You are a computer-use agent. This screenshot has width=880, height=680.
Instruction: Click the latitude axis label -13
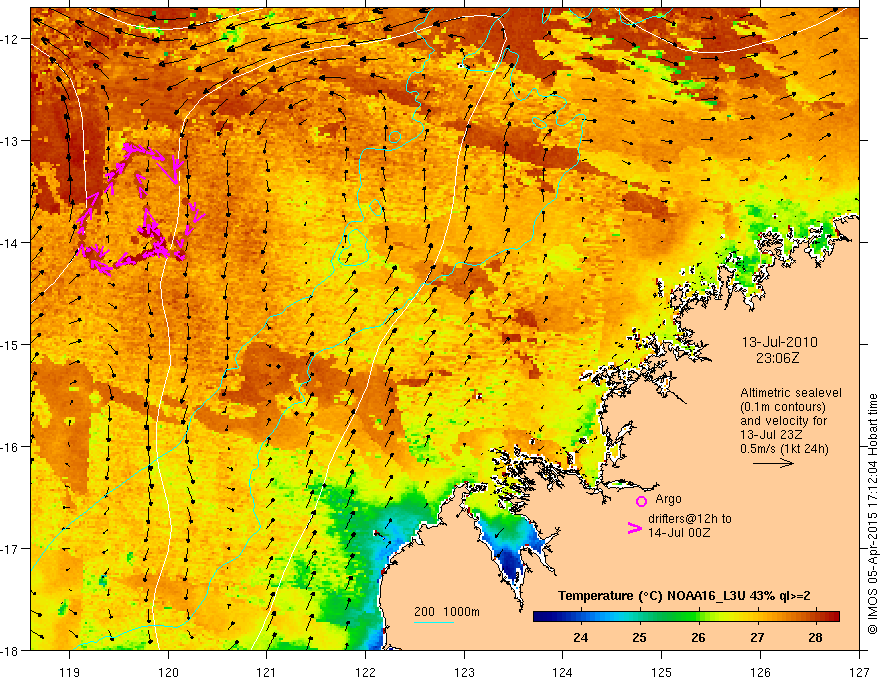10,141
